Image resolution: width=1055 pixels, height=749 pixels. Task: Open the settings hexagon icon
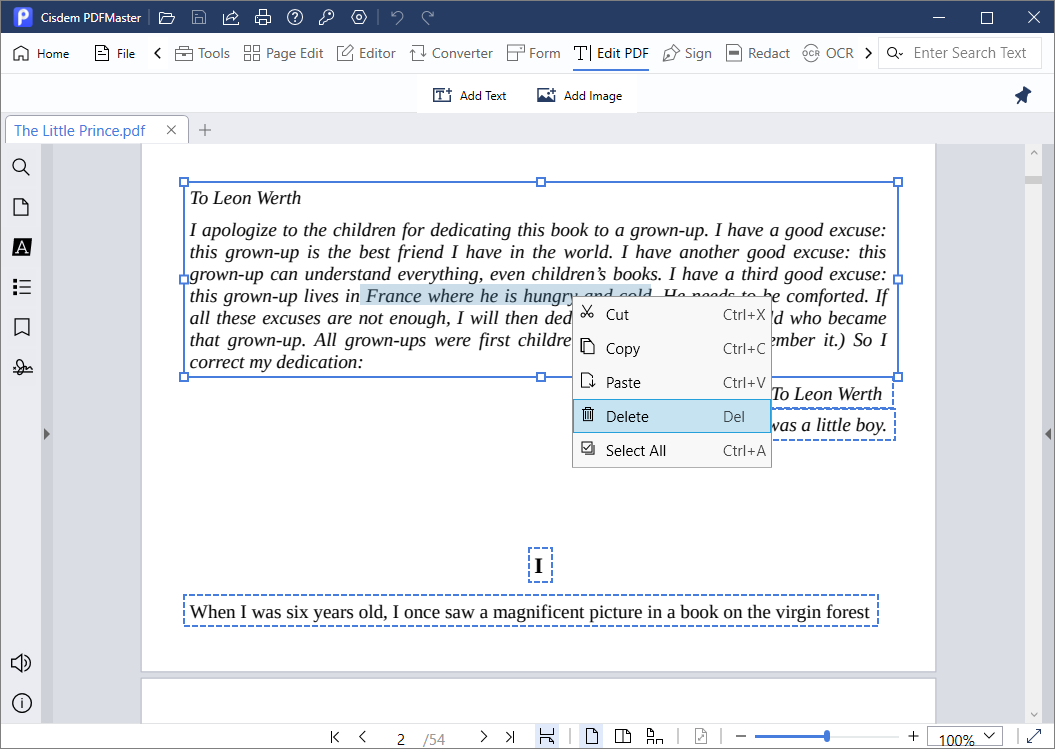359,17
